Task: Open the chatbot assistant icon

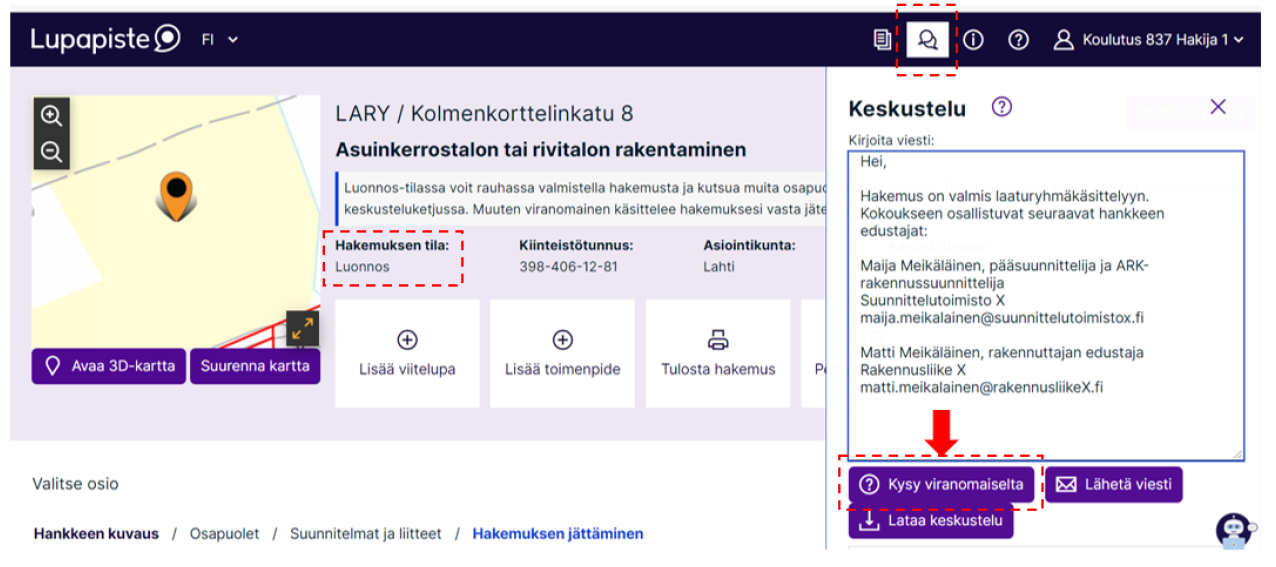Action: (1235, 531)
